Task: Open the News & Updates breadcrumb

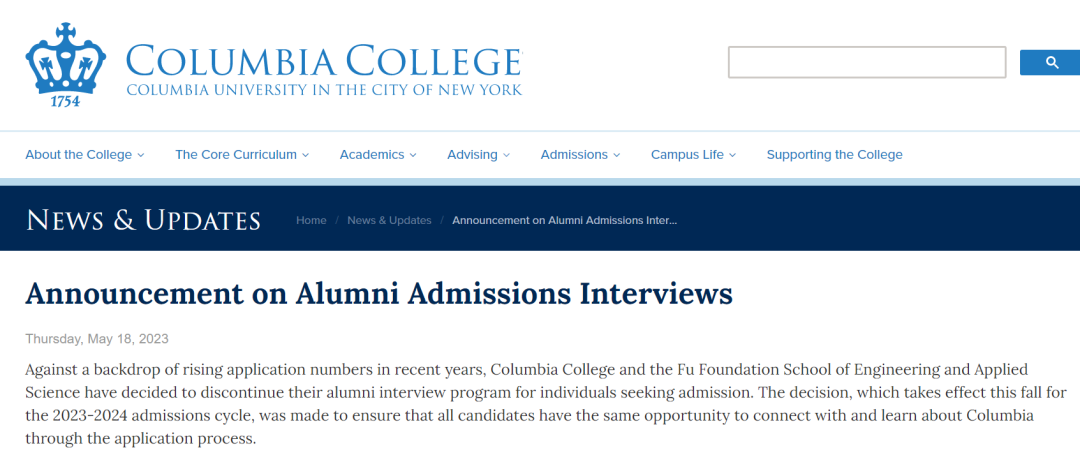Action: point(389,220)
